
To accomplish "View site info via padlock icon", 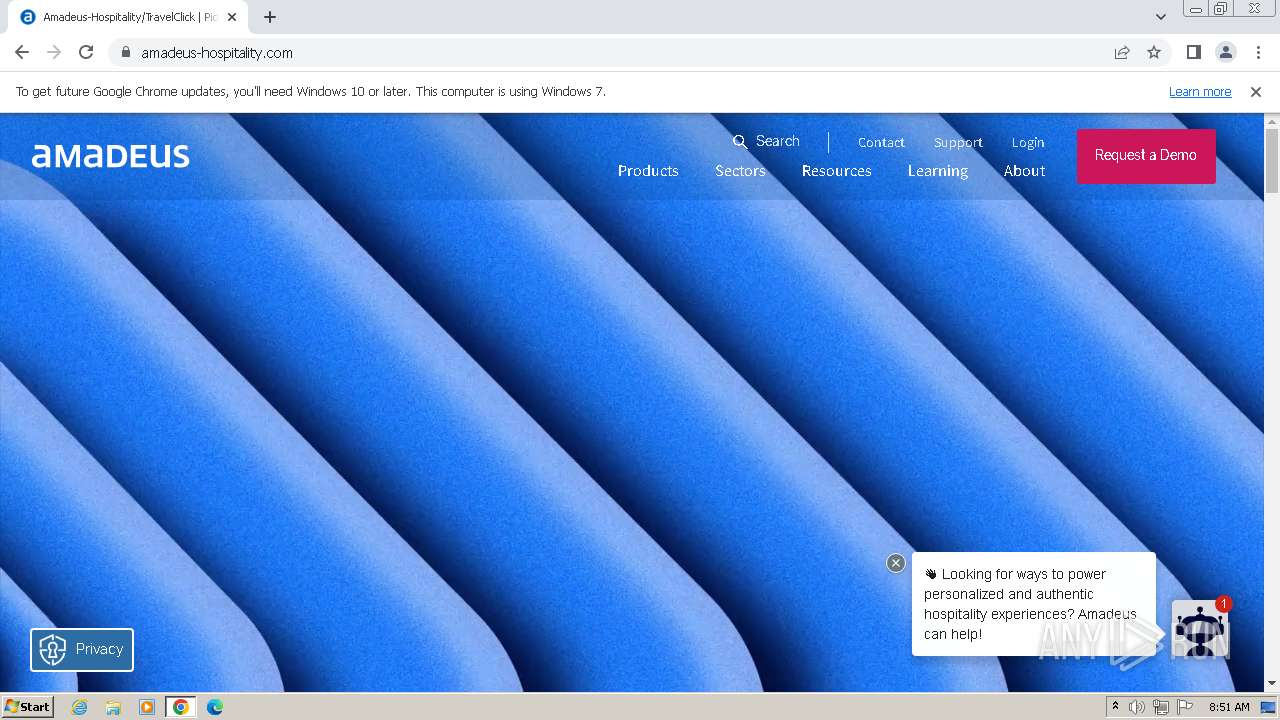I will click(125, 52).
